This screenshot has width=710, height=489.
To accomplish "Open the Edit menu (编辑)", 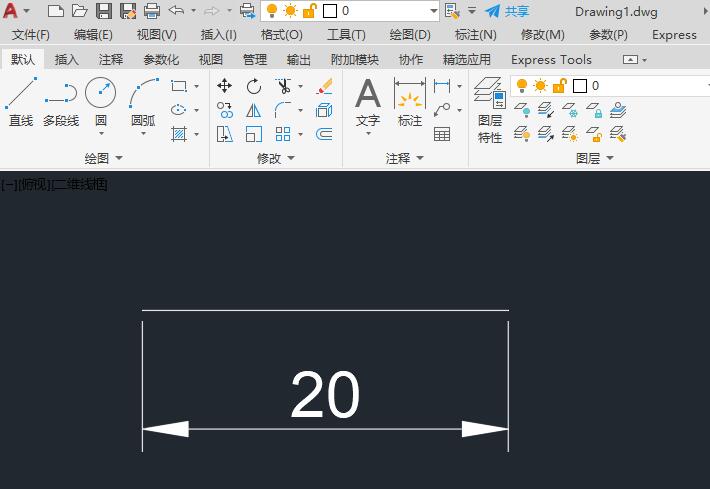I will pos(93,35).
